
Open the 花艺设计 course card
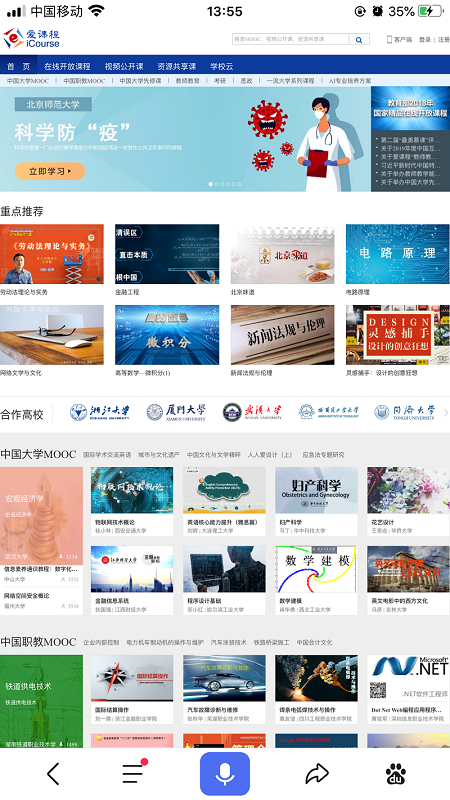coord(408,502)
